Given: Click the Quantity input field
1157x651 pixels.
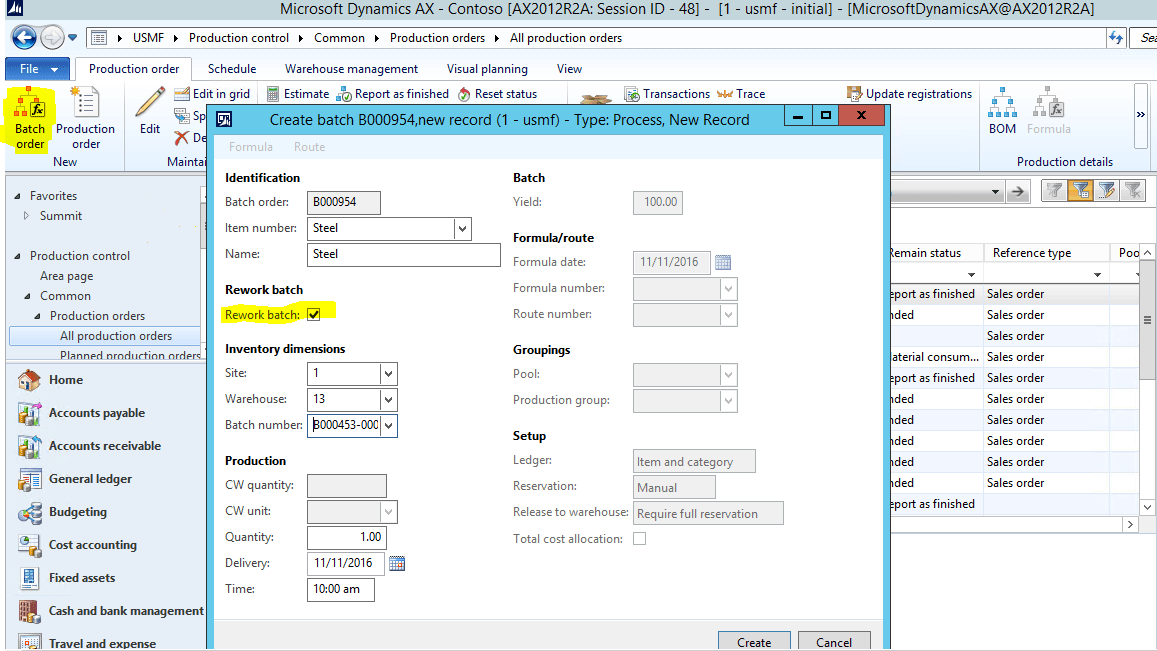Looking at the screenshot, I should (x=347, y=537).
